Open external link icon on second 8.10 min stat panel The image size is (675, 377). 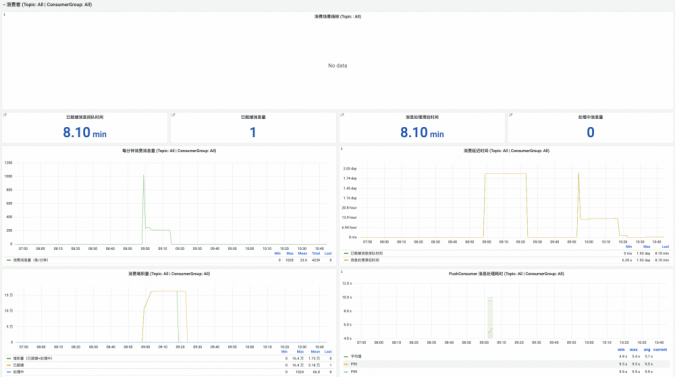coord(342,115)
